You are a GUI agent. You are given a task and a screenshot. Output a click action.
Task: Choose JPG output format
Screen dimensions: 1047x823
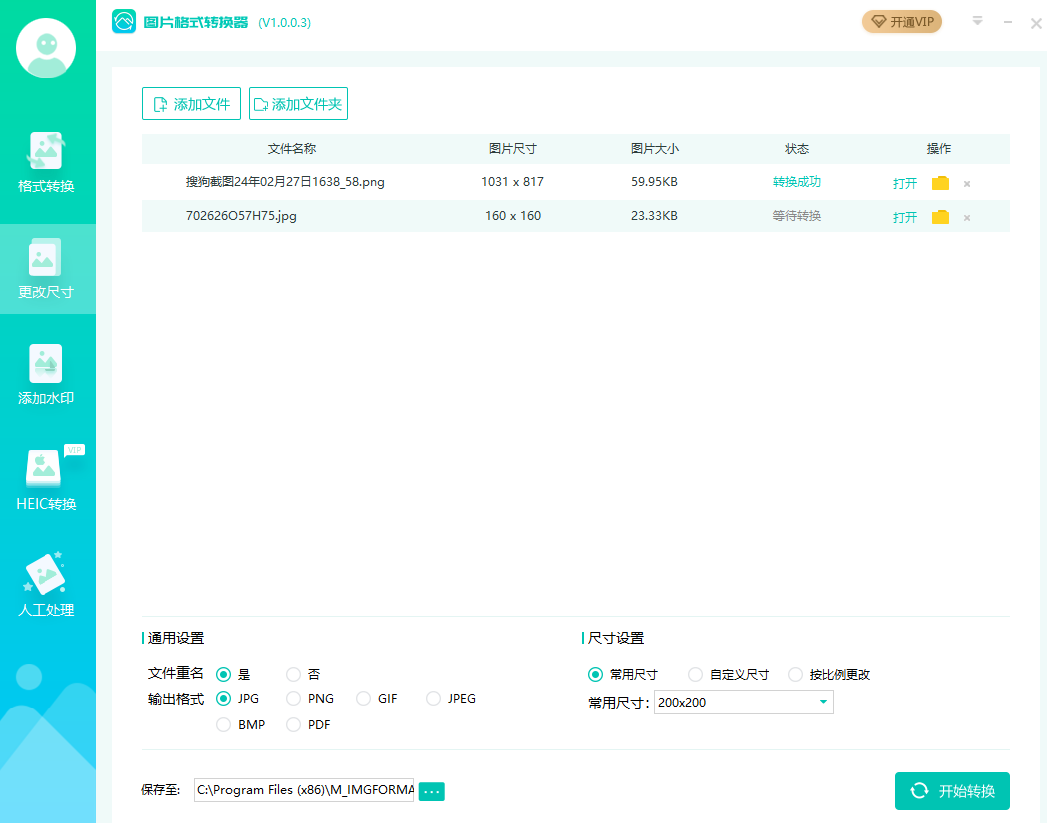[x=224, y=699]
